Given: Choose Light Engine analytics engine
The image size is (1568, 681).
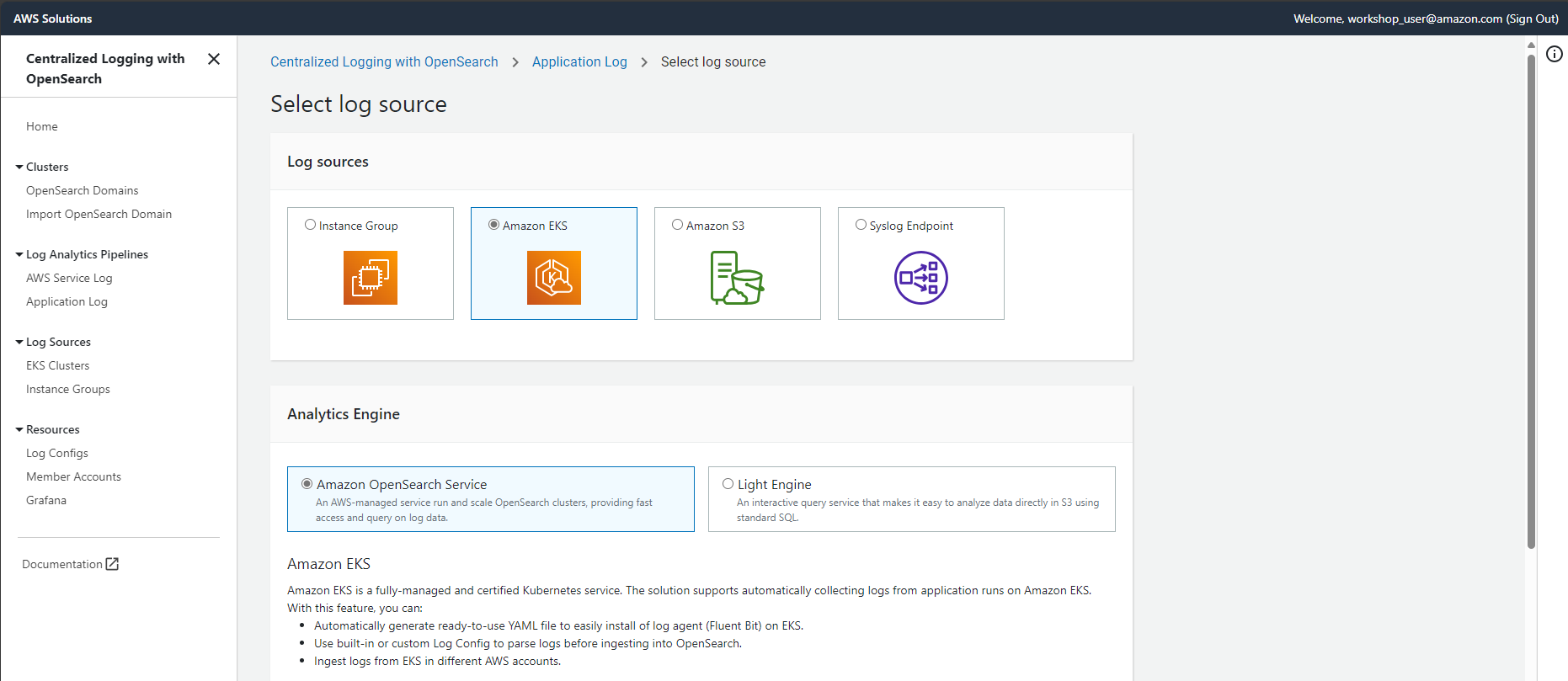Looking at the screenshot, I should (x=728, y=484).
